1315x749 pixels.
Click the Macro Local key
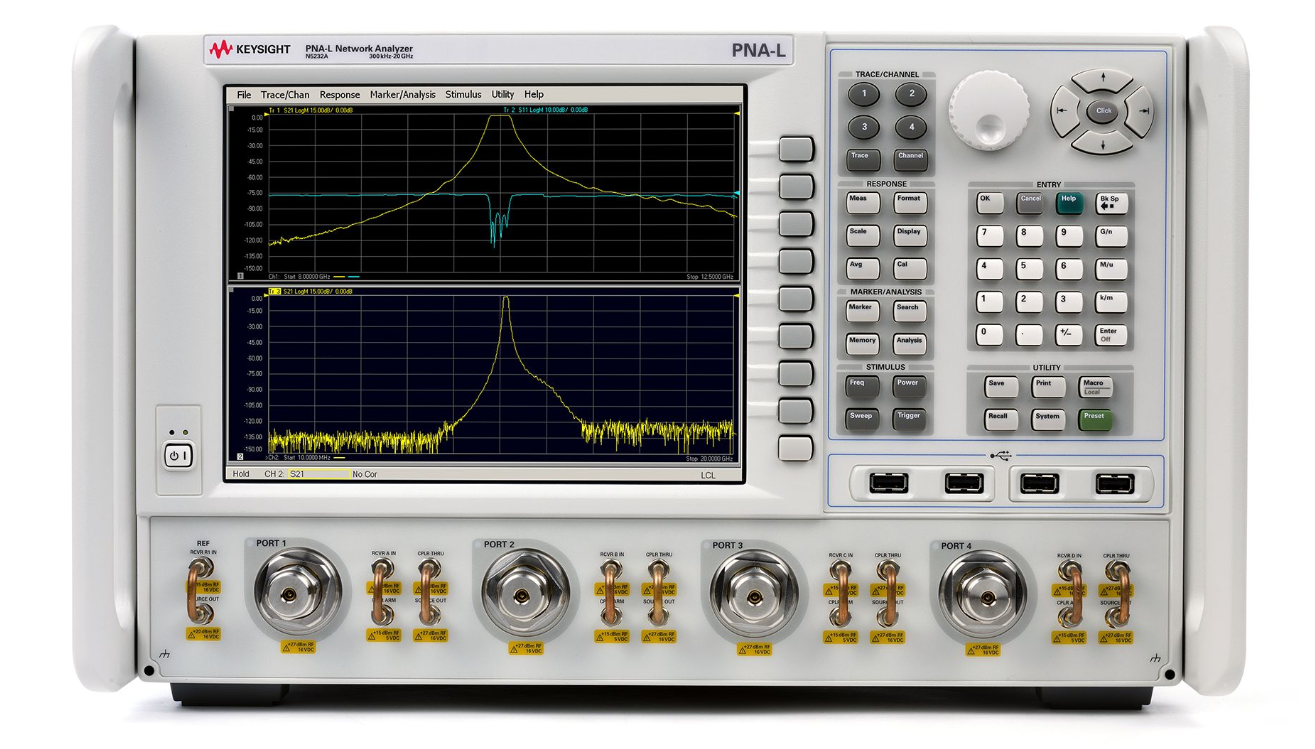click(1096, 387)
